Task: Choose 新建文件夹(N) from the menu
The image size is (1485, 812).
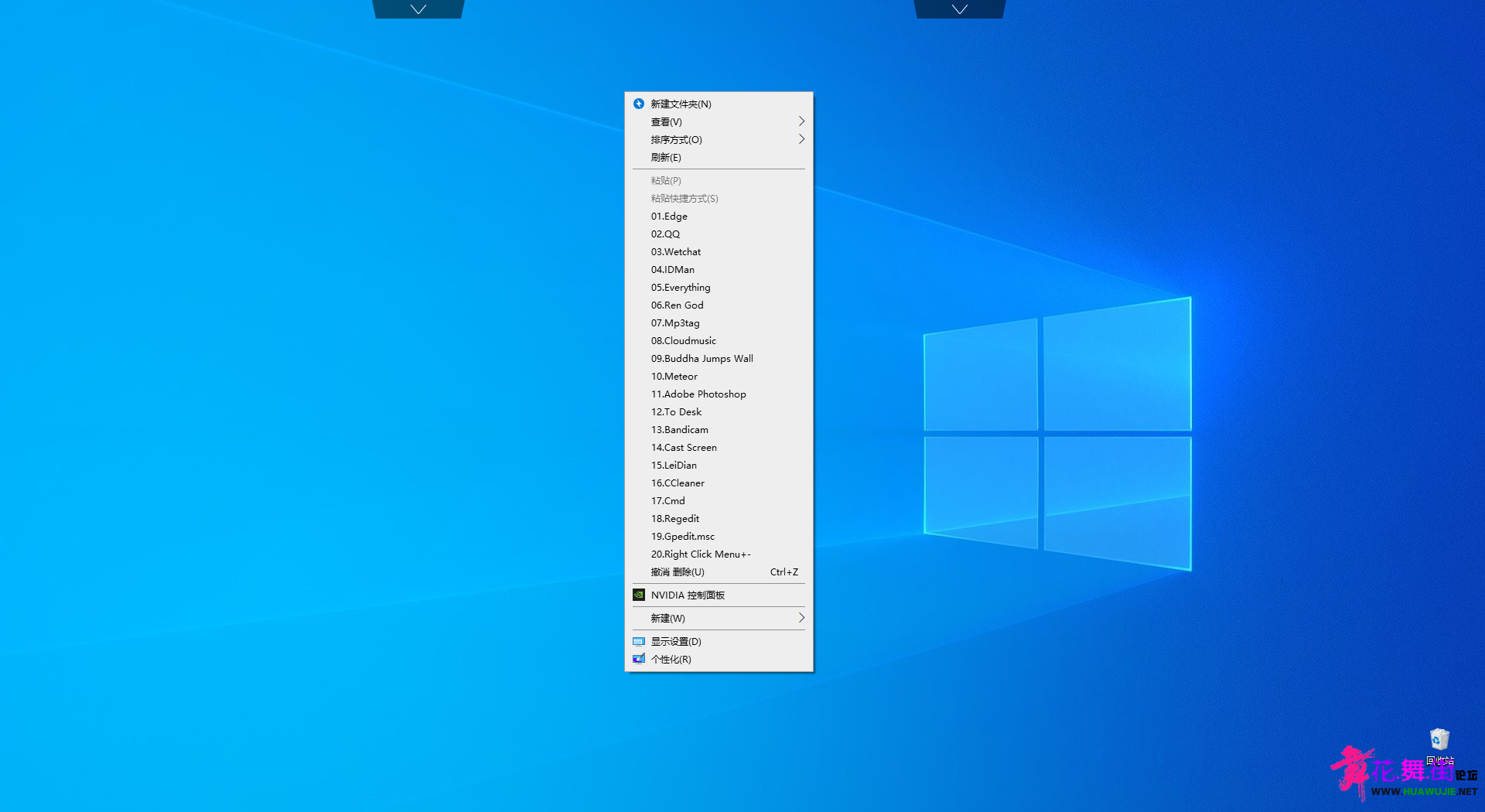Action: coord(719,104)
